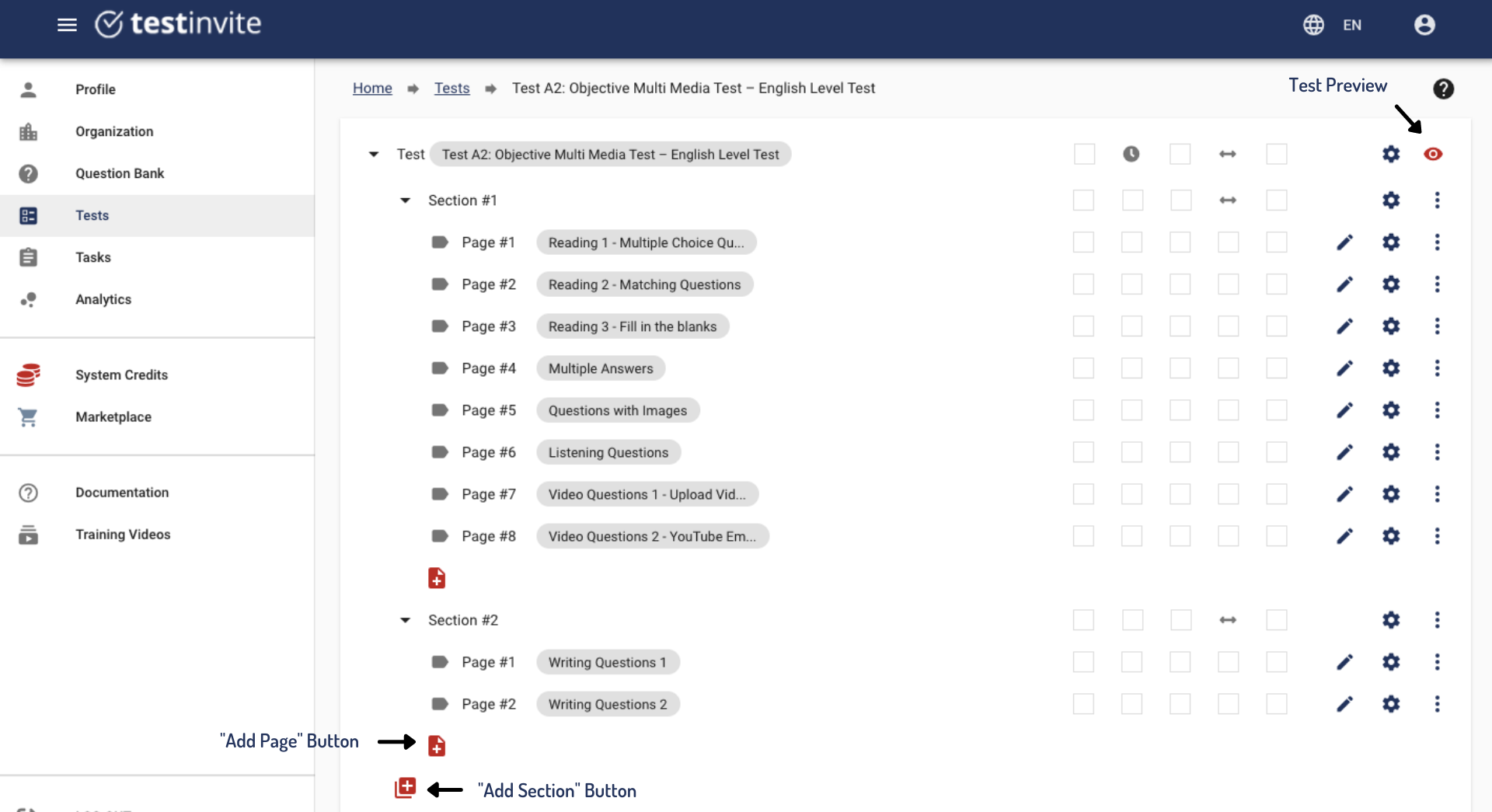Toggle first checkbox in Reading 1 page row

click(x=1083, y=242)
